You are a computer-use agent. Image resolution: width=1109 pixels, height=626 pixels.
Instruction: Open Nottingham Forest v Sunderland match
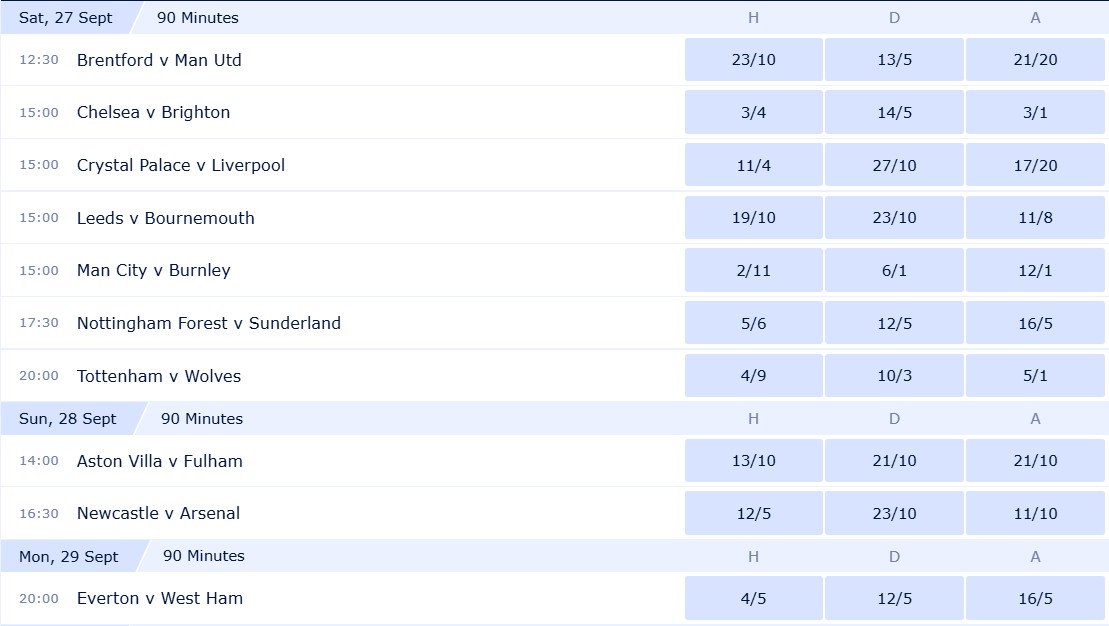(x=209, y=323)
